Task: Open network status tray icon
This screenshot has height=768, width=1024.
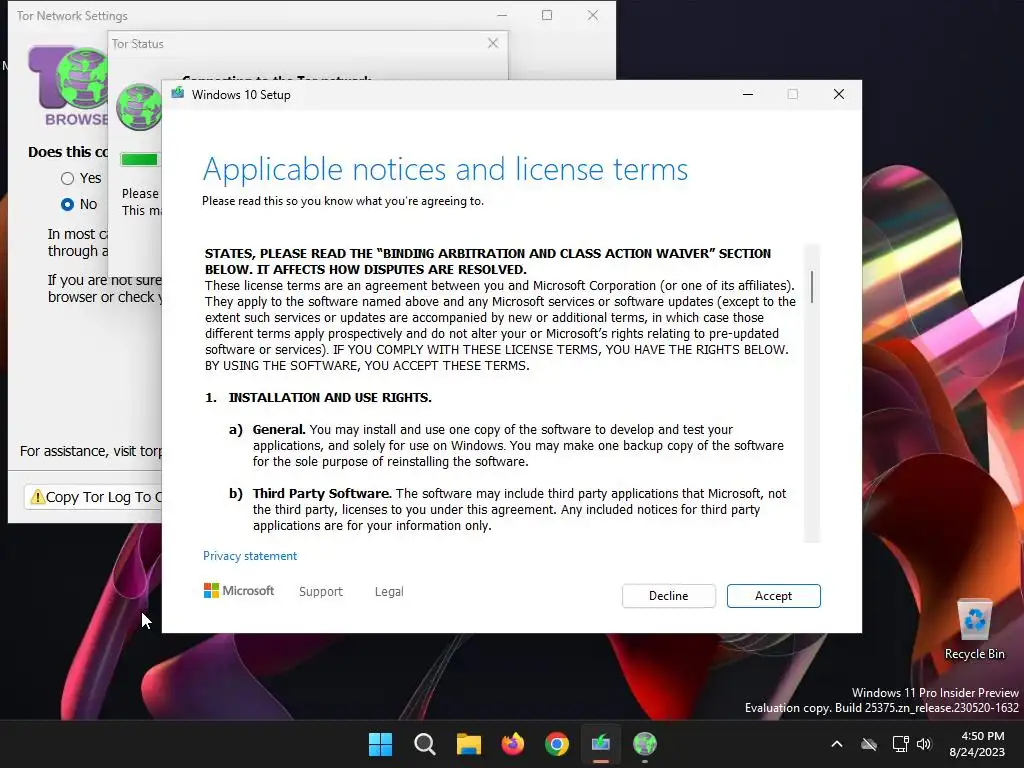Action: [x=901, y=744]
